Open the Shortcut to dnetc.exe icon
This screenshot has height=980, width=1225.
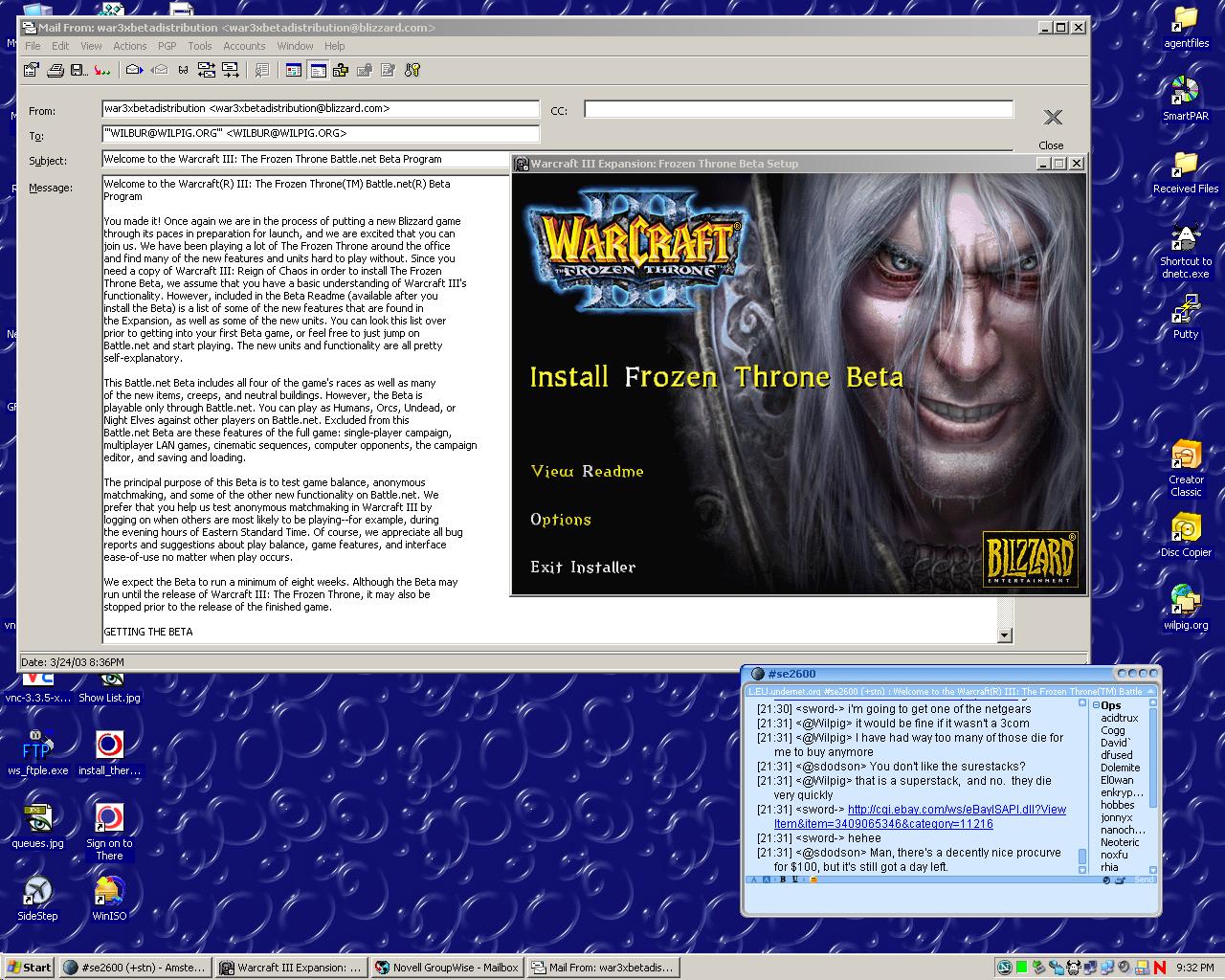[x=1186, y=251]
